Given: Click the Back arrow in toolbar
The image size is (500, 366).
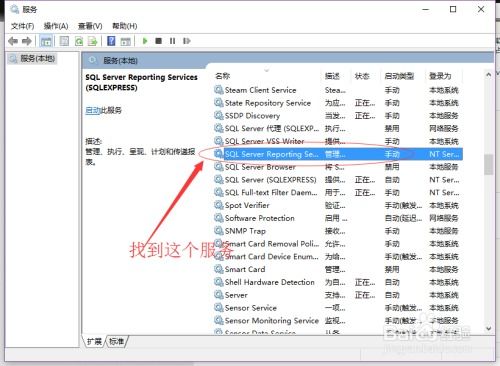Looking at the screenshot, I should pyautogui.click(x=13, y=41).
